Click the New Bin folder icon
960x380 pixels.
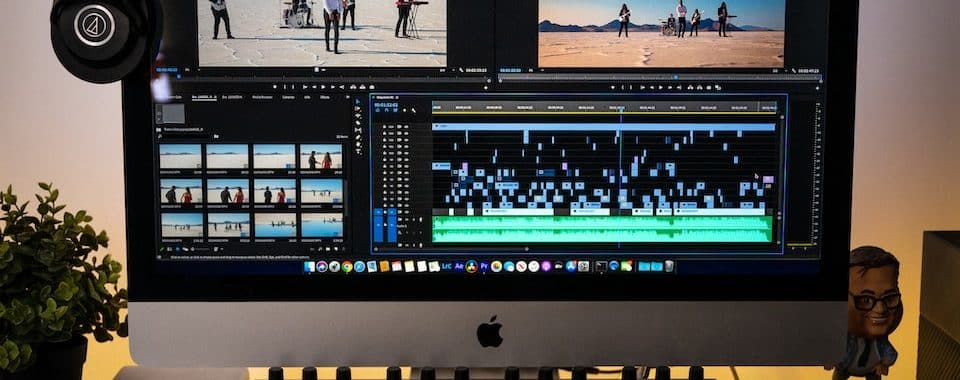coord(328,249)
